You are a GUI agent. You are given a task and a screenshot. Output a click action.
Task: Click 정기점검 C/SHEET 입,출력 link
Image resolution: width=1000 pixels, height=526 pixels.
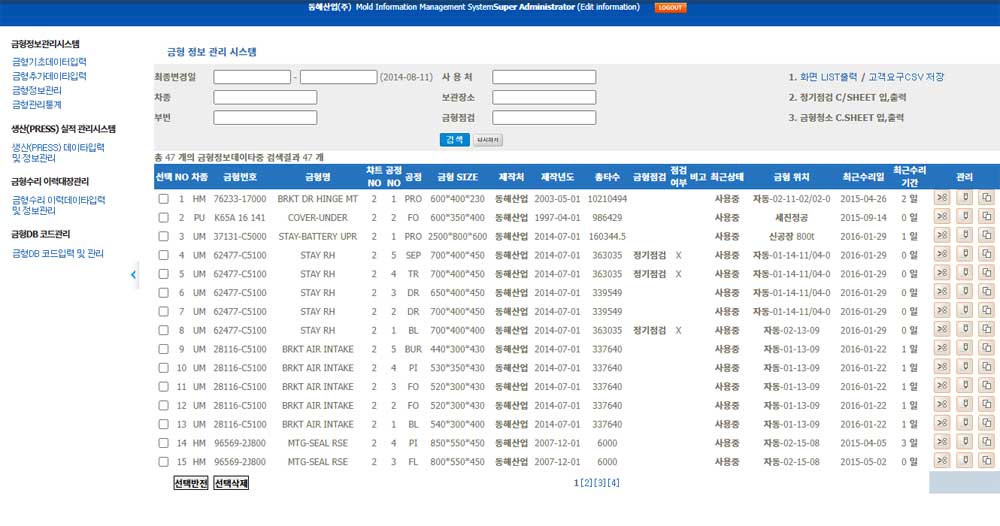click(x=853, y=97)
